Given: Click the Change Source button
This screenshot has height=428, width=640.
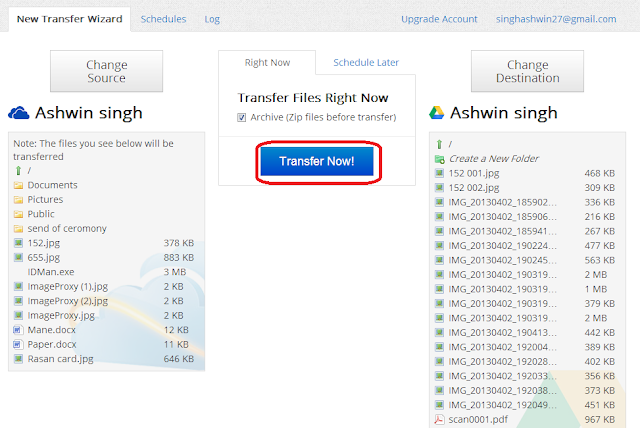Looking at the screenshot, I should point(107,71).
